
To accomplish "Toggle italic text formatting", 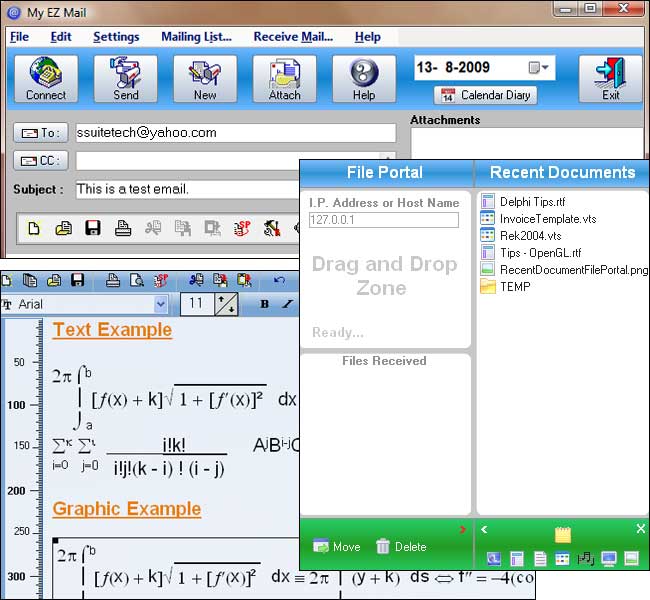I will [288, 304].
